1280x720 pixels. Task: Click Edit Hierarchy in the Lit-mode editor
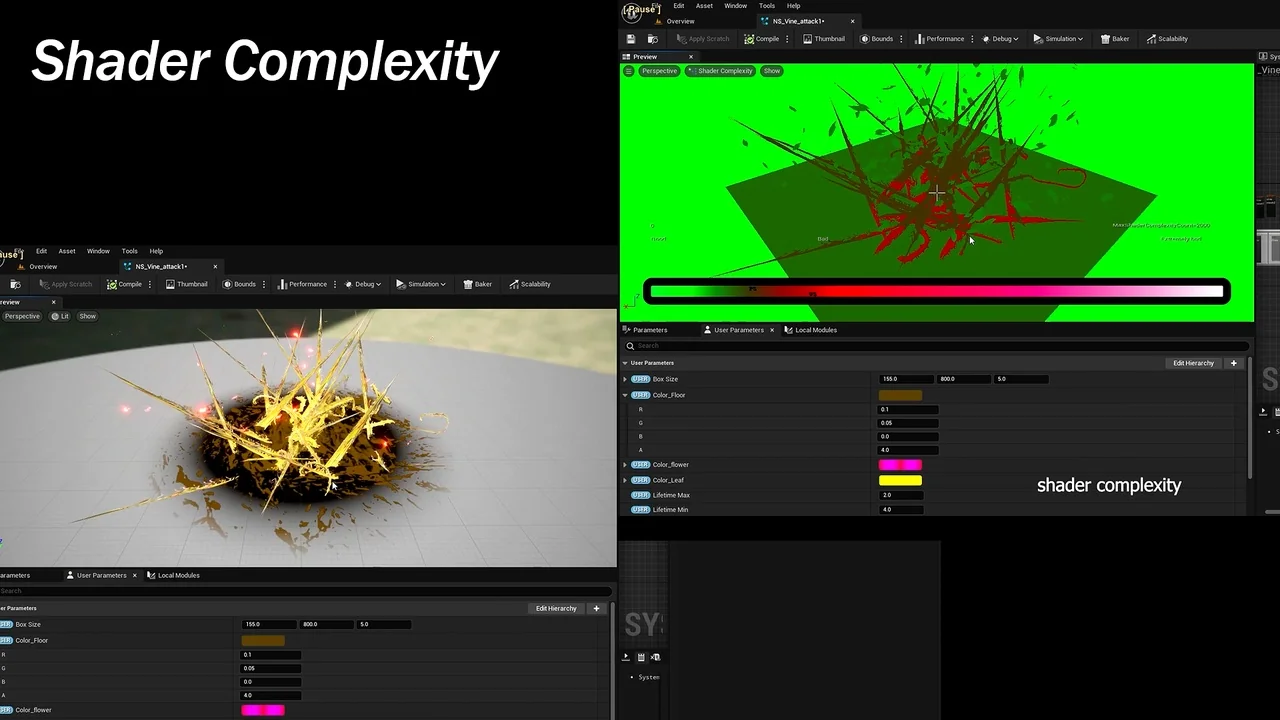(555, 608)
